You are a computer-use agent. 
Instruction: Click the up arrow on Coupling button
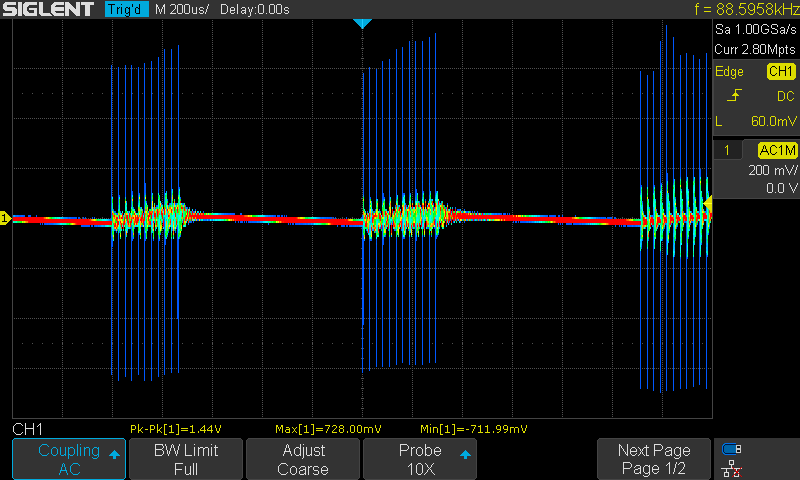(114, 454)
